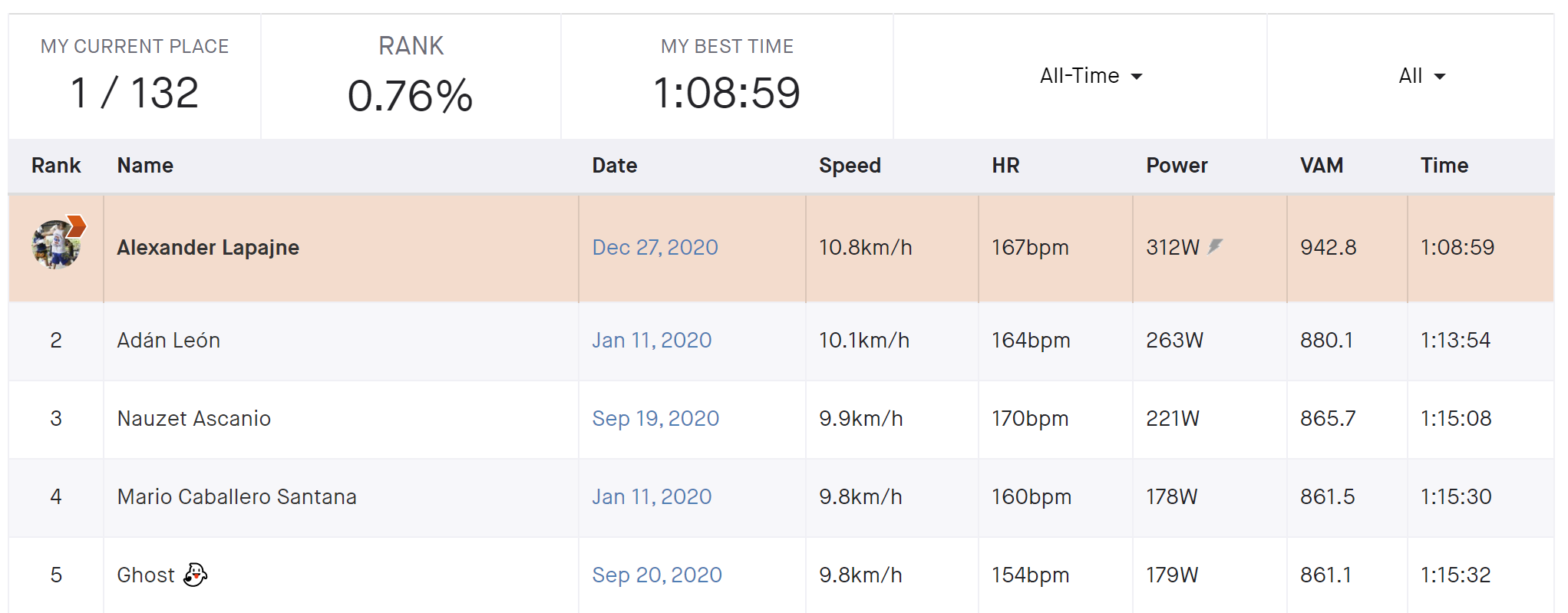Sort by the Power column header

[x=1177, y=165]
